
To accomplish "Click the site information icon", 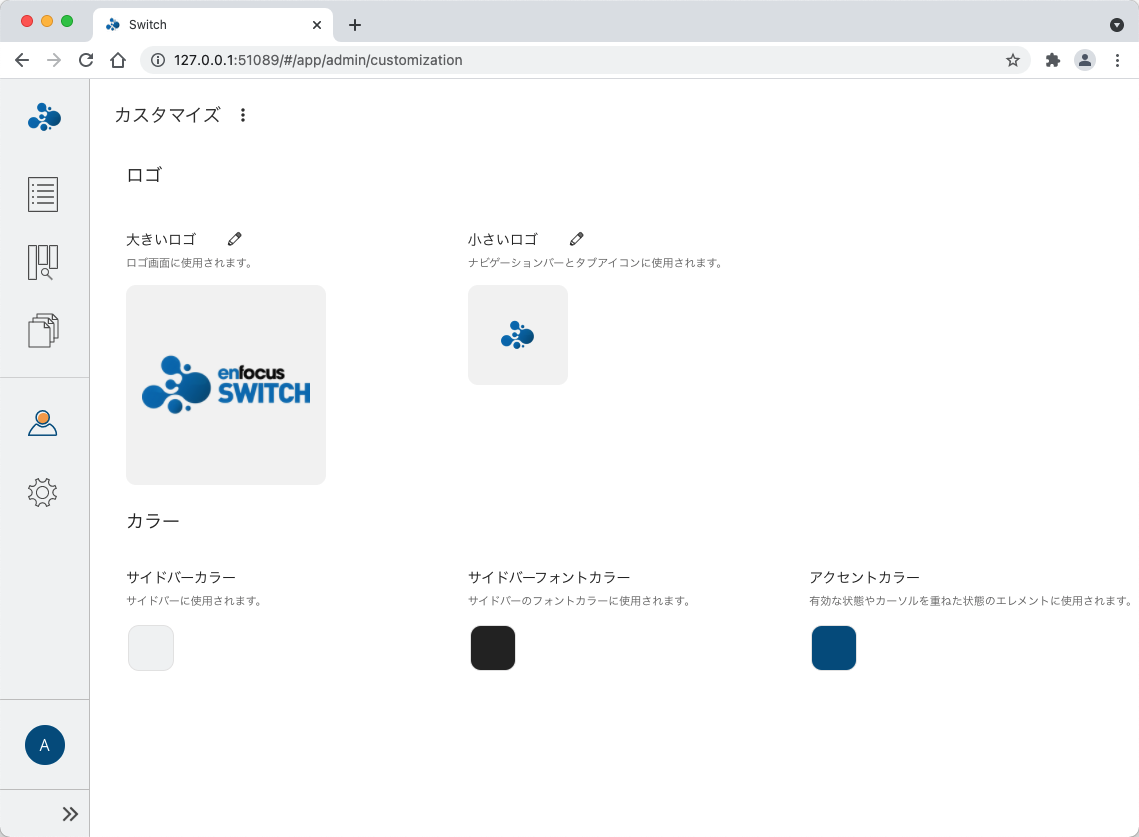I will point(158,60).
